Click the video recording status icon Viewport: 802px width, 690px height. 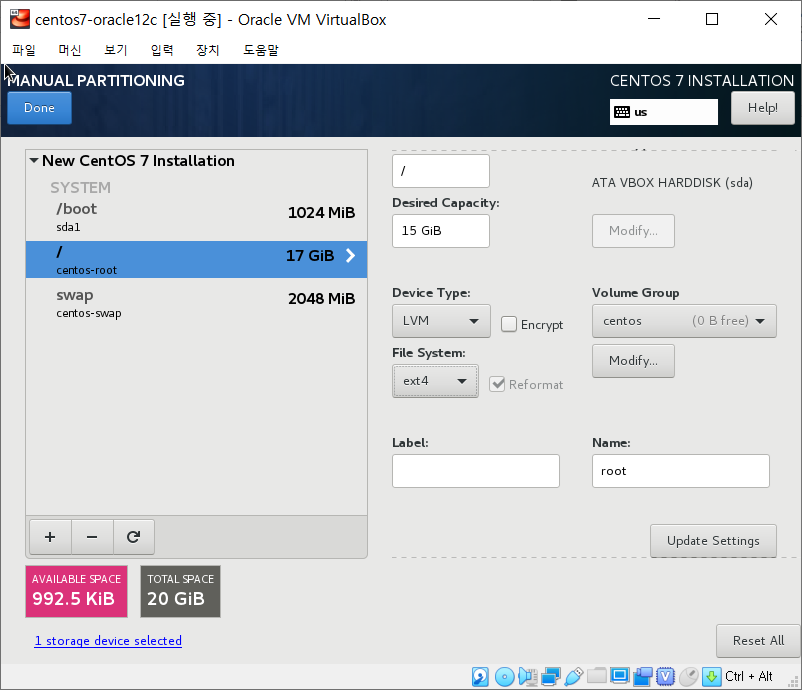pyautogui.click(x=642, y=676)
